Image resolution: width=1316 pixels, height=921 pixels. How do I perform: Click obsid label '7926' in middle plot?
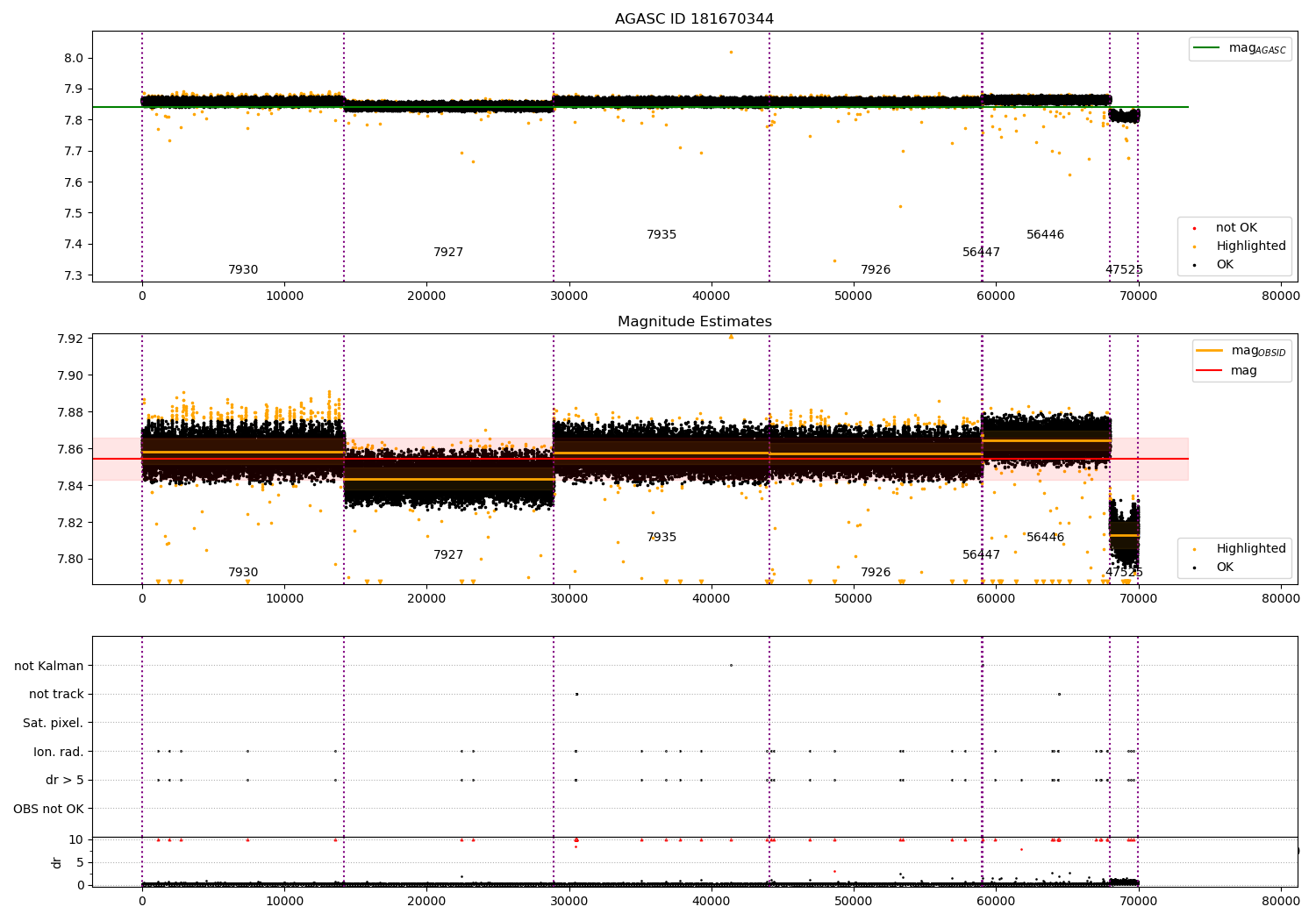coord(876,573)
